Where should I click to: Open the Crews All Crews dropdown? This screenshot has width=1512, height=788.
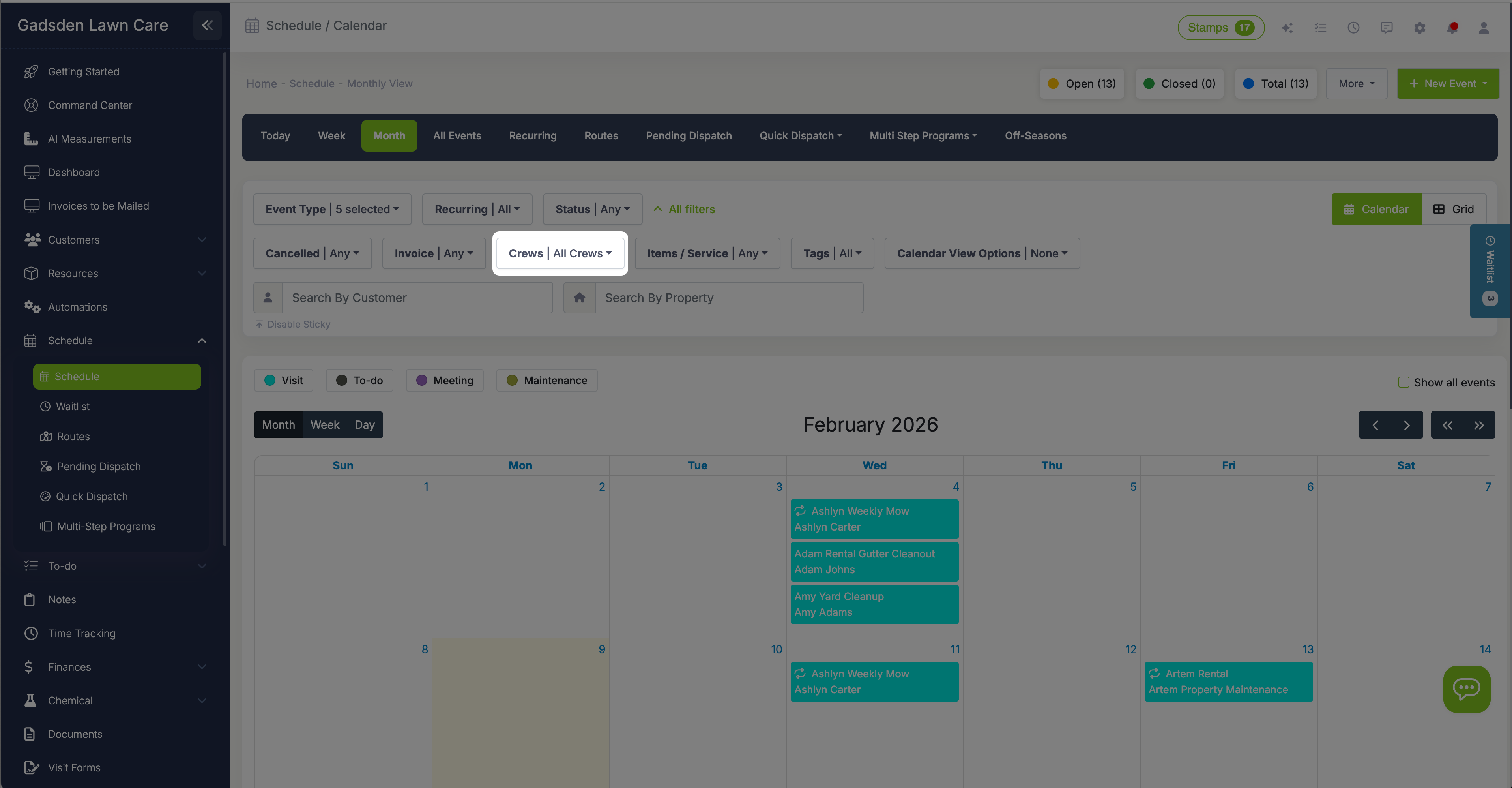pyautogui.click(x=560, y=253)
